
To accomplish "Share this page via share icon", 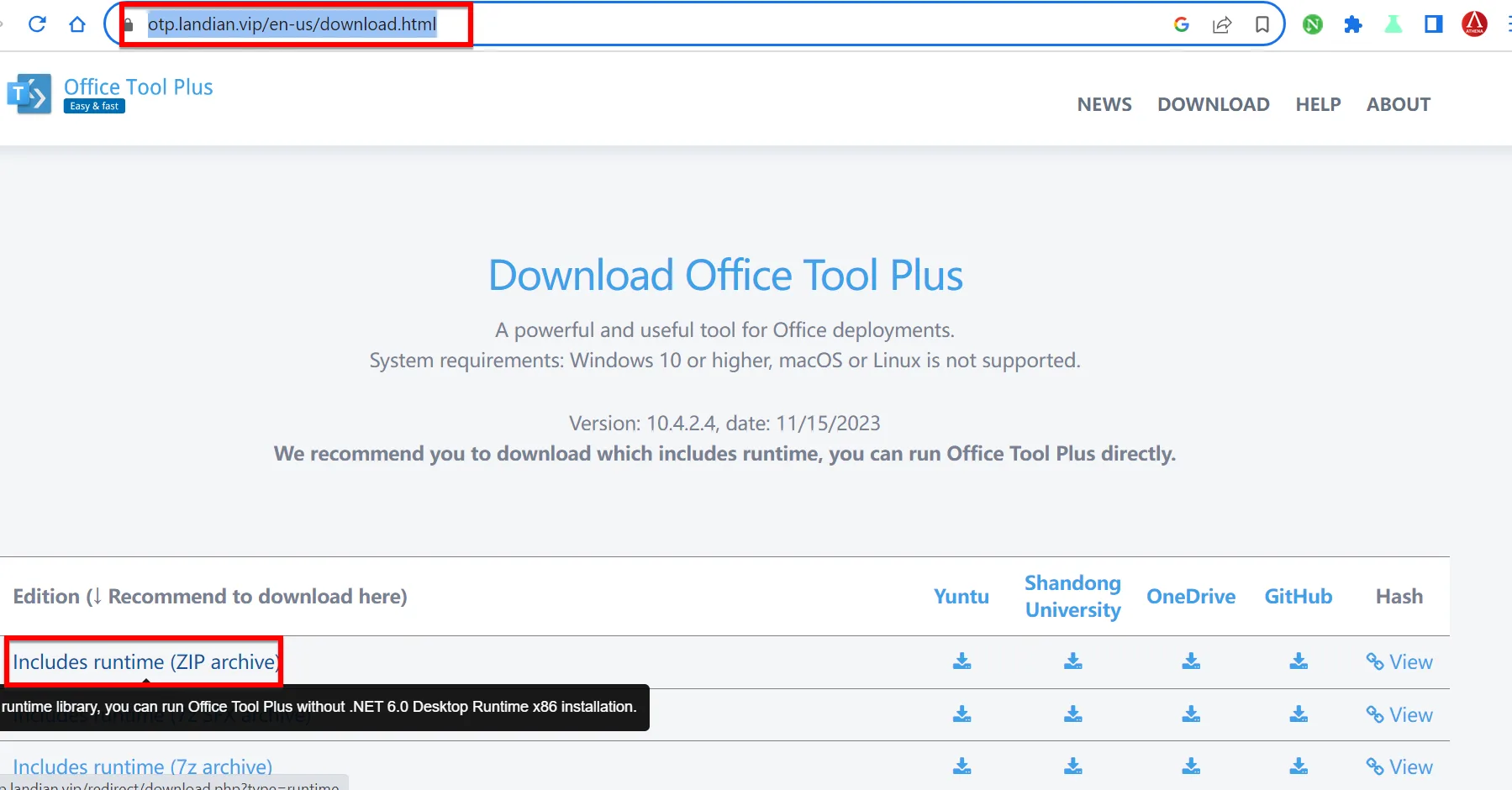I will pyautogui.click(x=1222, y=24).
